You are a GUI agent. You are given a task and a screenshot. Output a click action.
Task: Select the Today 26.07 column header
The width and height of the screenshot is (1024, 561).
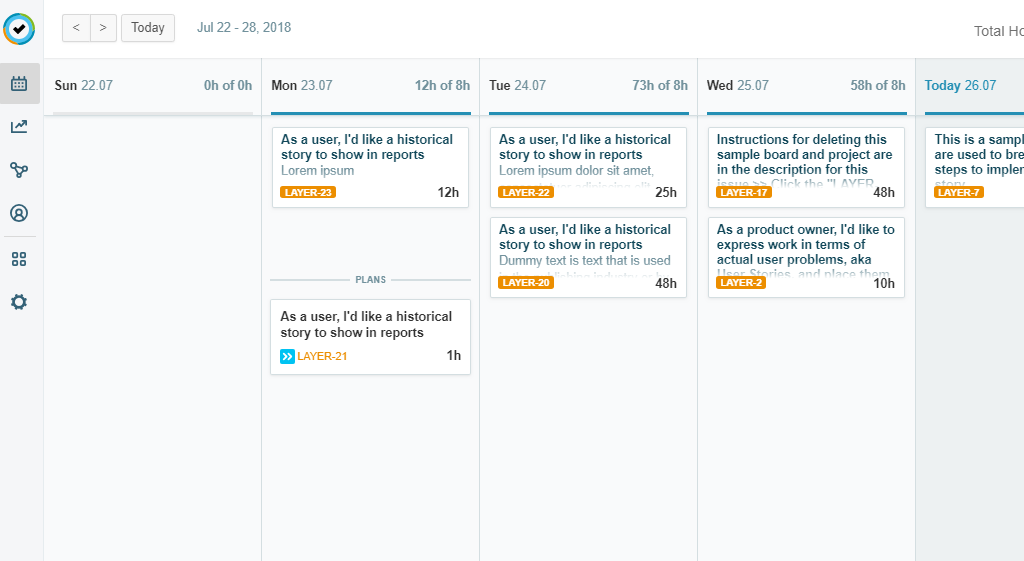[960, 86]
